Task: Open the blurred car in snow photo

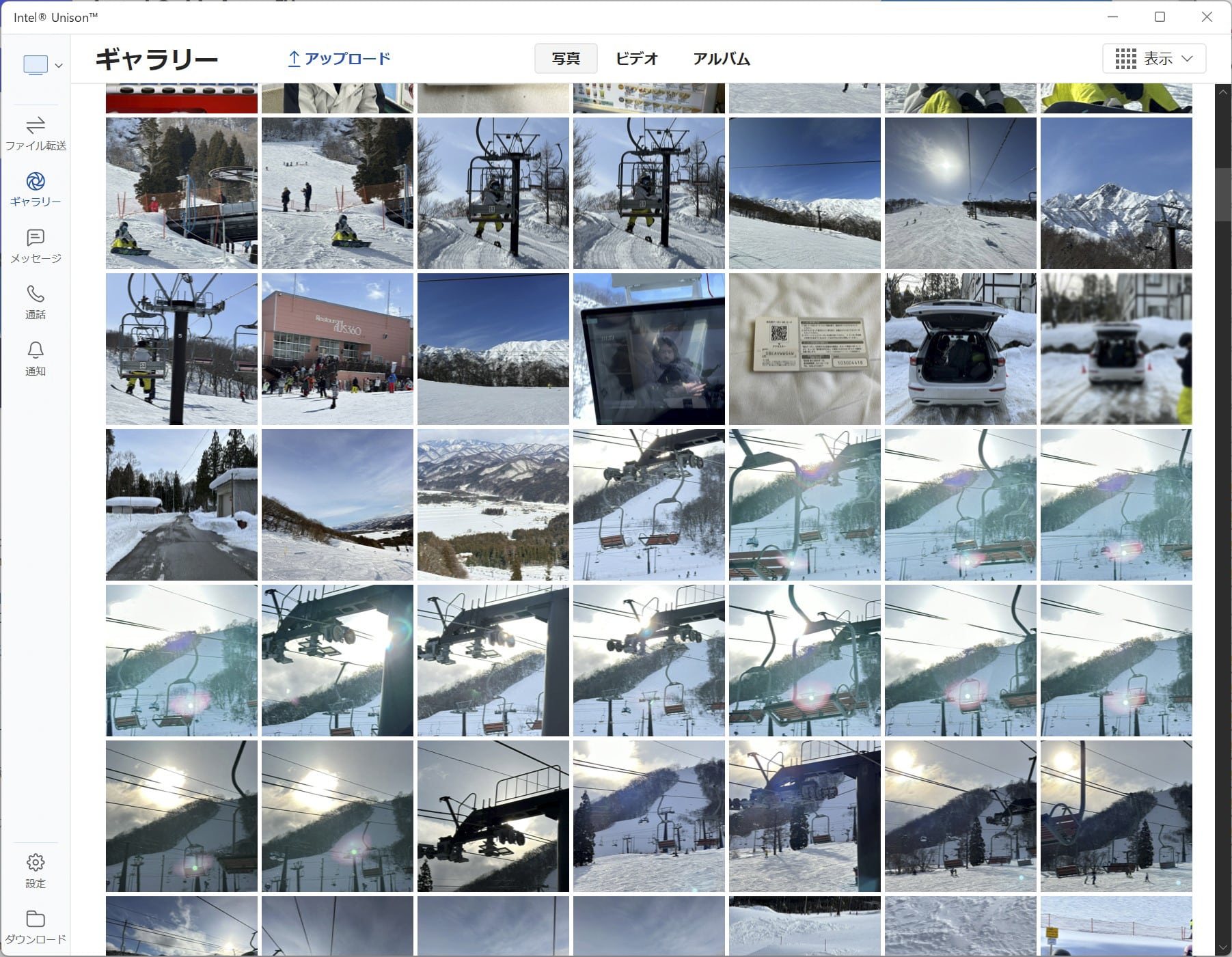Action: [1117, 349]
